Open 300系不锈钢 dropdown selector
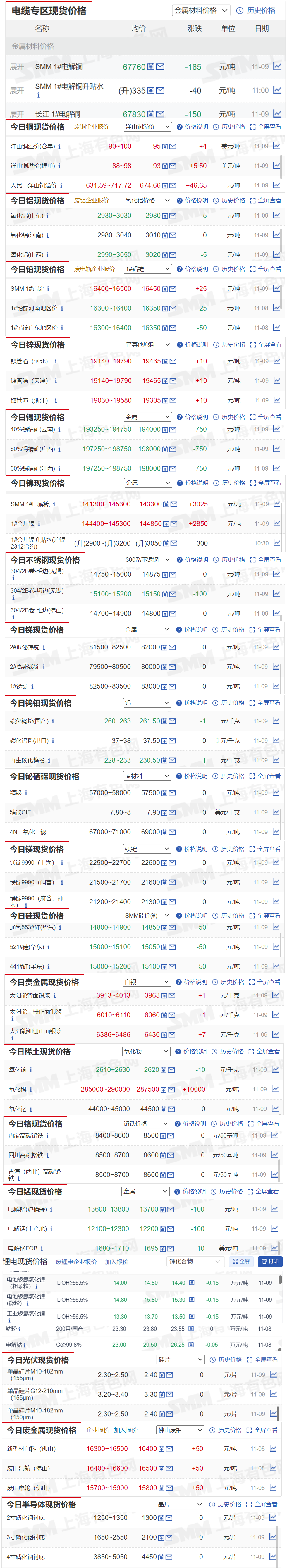The height and width of the screenshot is (1568, 287). (x=147, y=560)
